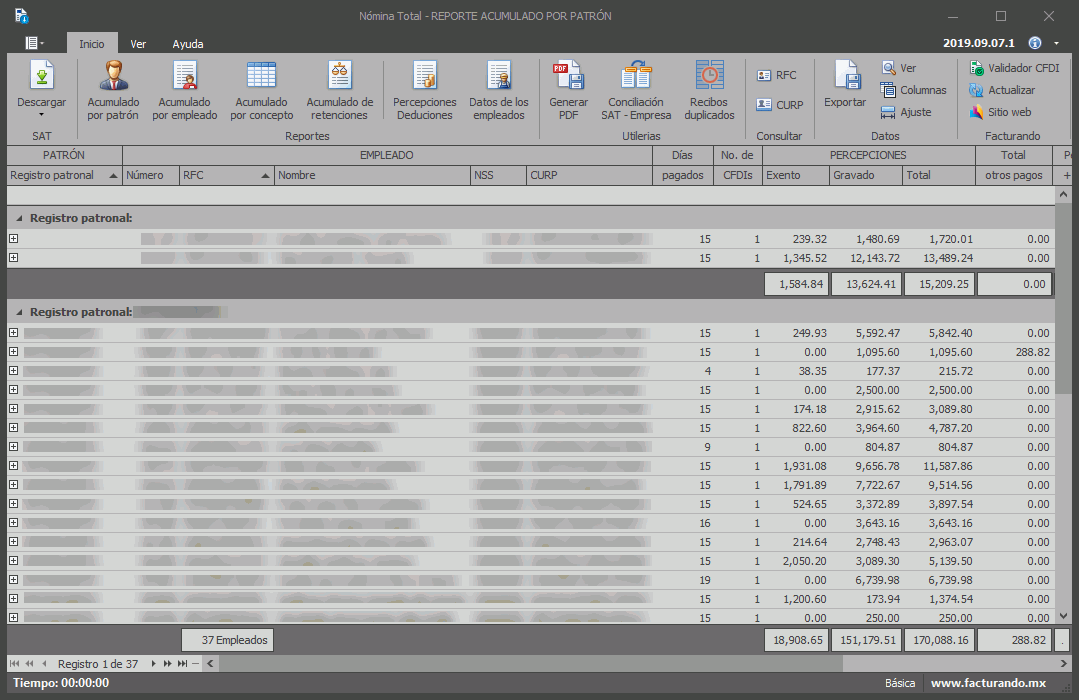The height and width of the screenshot is (700, 1079).
Task: Expand the first employee row under the first Registro patronal group
Action: [14, 239]
